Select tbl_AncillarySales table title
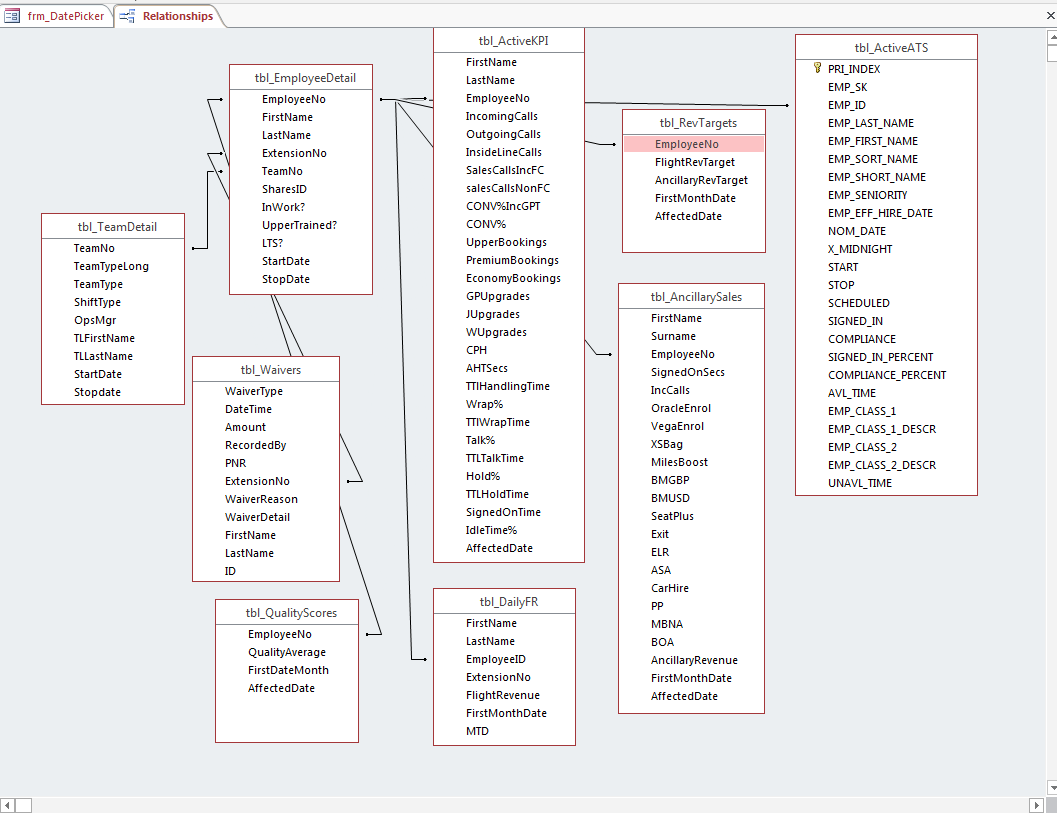This screenshot has height=813, width=1057. click(x=696, y=297)
